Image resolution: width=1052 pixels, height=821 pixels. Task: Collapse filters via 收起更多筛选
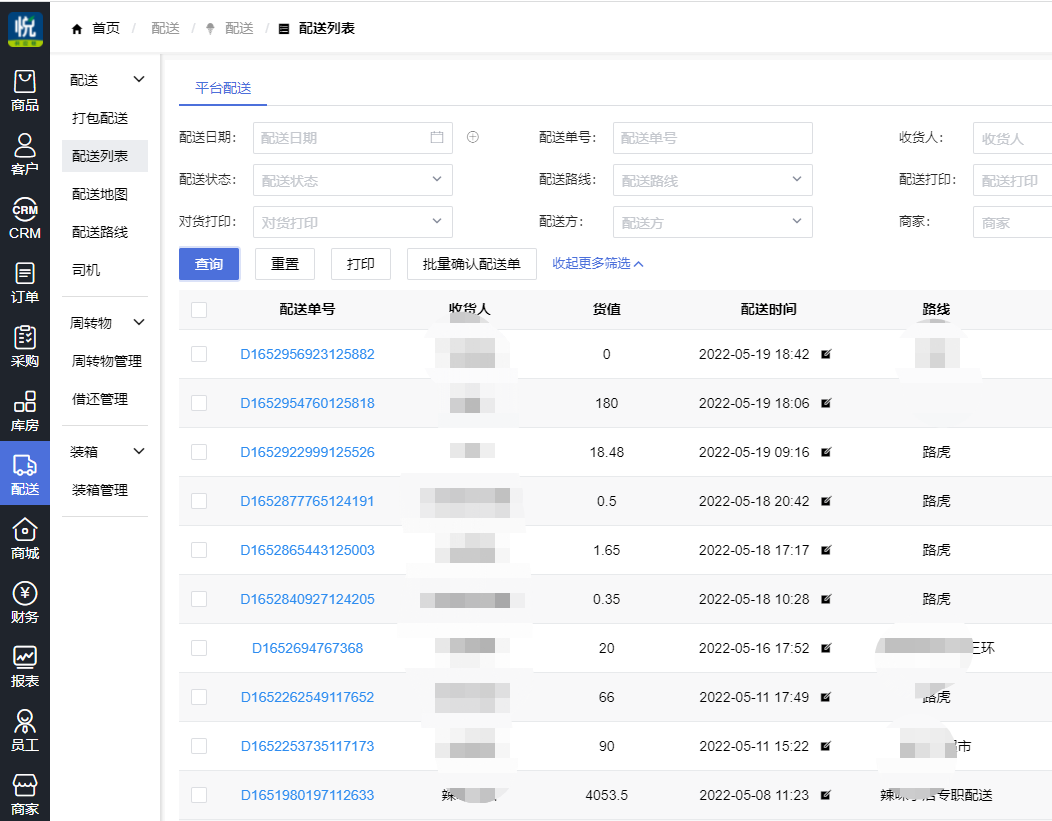pos(598,264)
